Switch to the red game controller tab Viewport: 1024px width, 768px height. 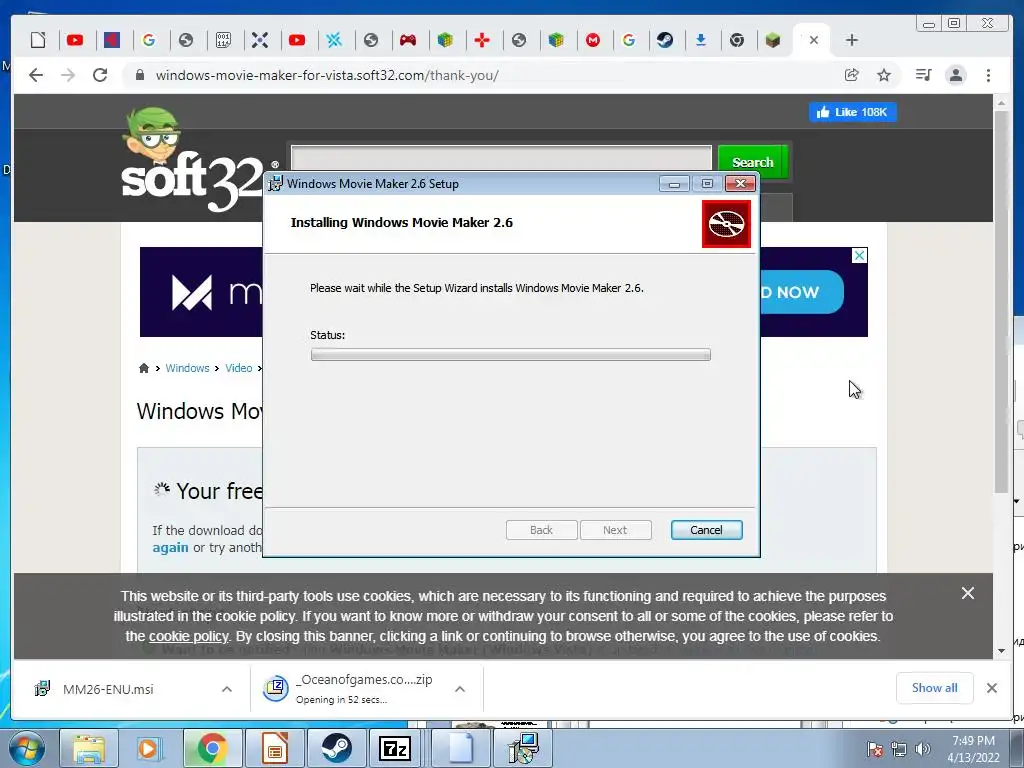click(x=408, y=40)
